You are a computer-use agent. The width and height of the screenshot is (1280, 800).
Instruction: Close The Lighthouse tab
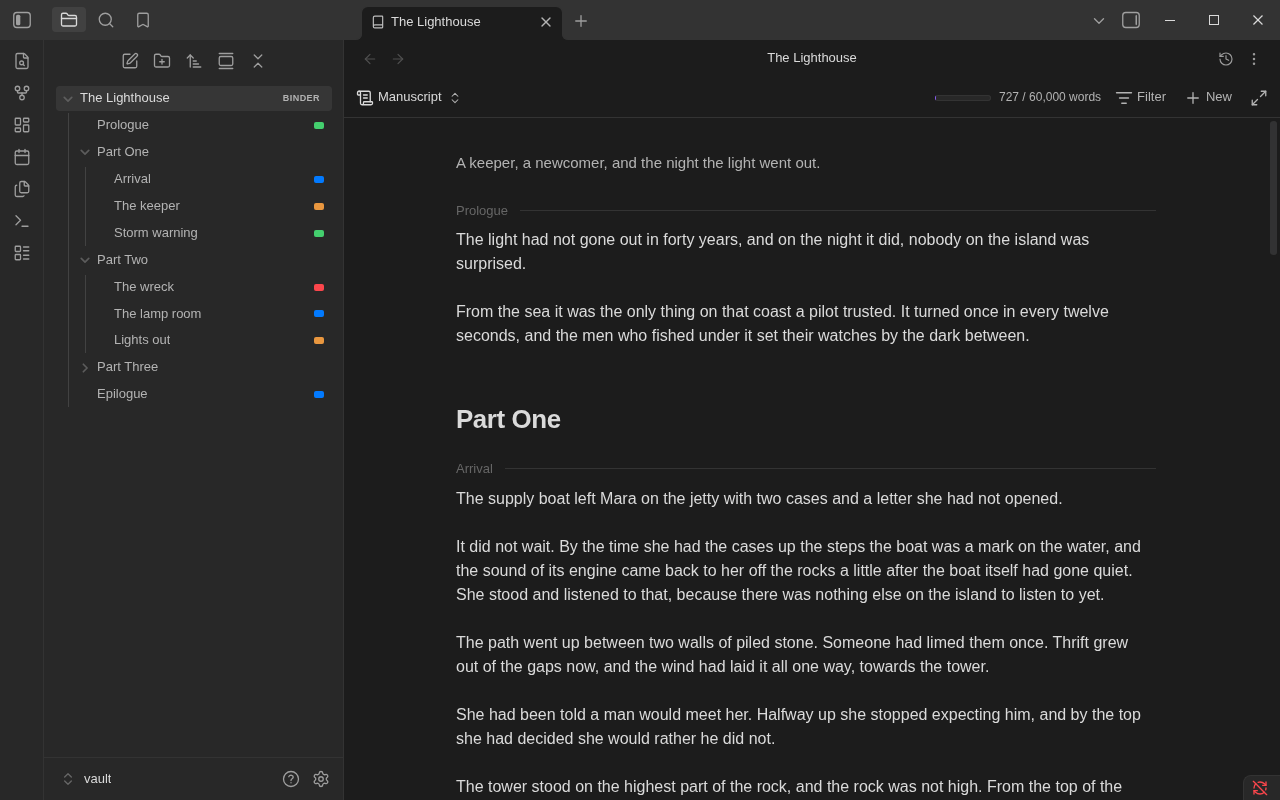(546, 22)
